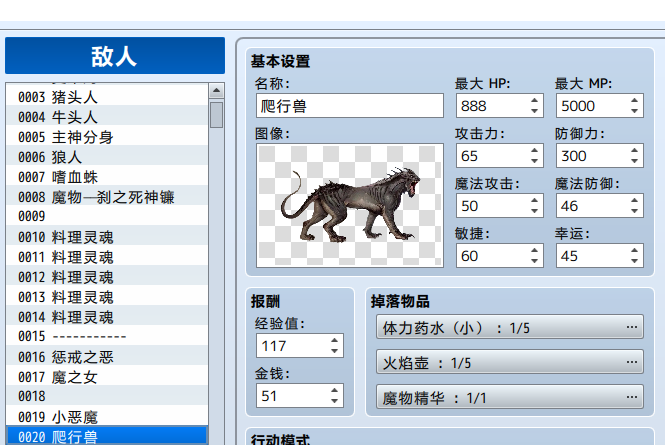Select enemy 0008 魔物—刹之死神镰

click(107, 197)
